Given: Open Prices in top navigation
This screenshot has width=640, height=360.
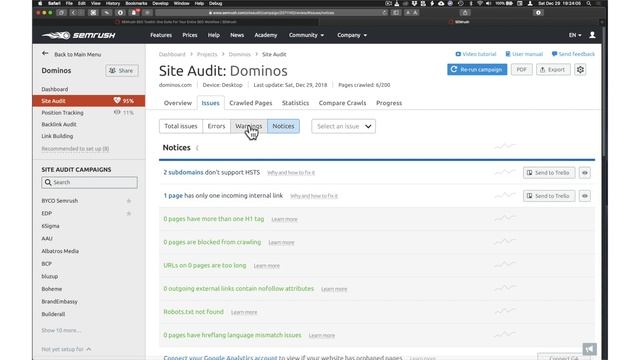Looking at the screenshot, I should click(190, 35).
